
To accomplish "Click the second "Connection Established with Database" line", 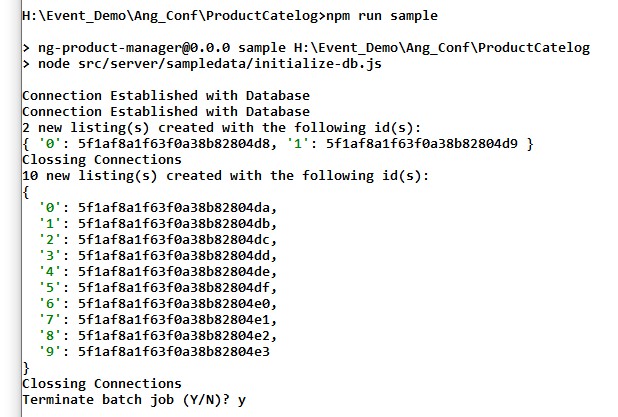I will [165, 112].
